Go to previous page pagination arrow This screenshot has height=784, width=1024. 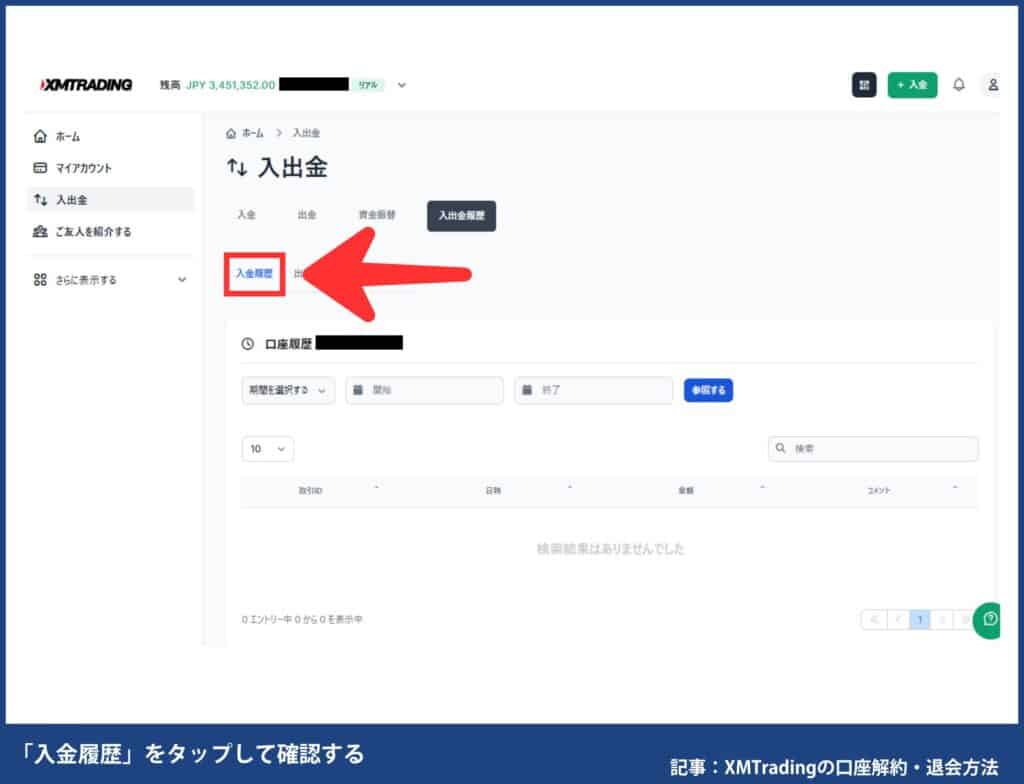(898, 619)
